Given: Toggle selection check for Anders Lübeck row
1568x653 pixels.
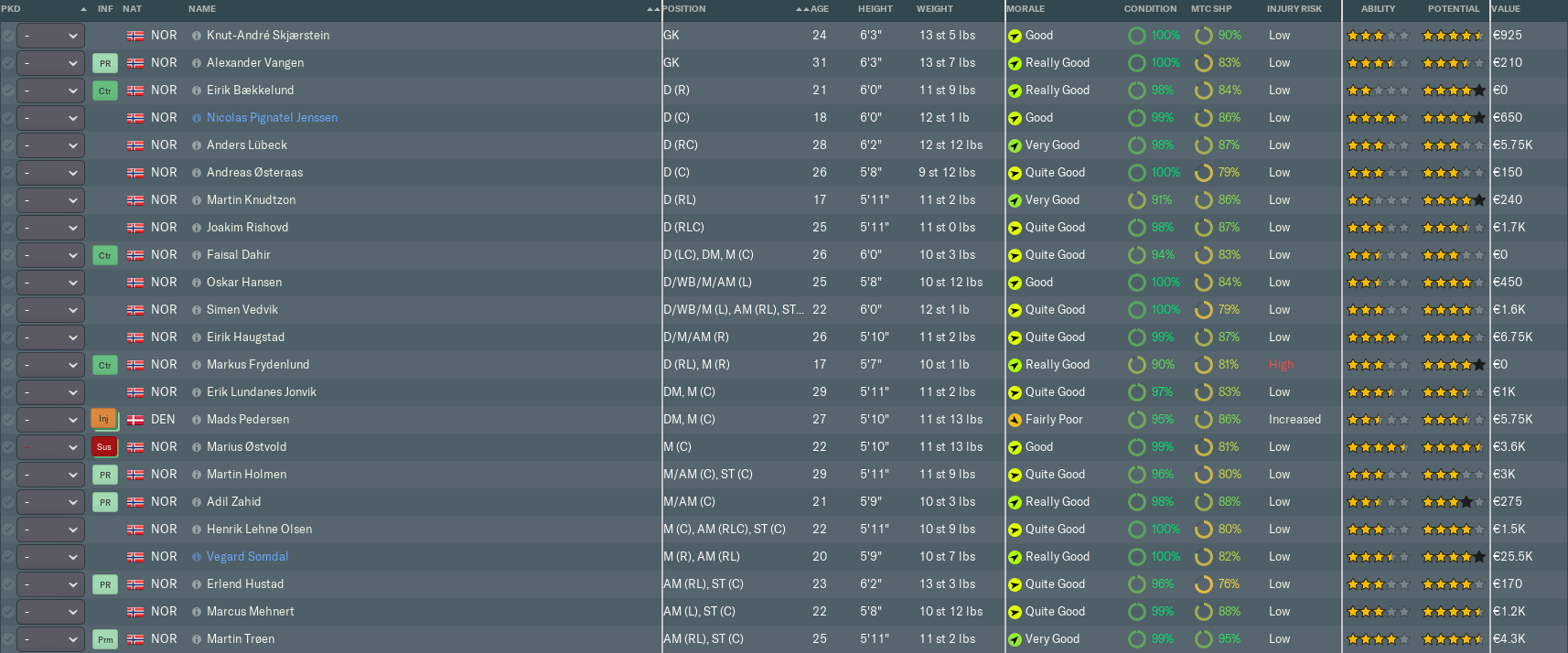Looking at the screenshot, I should [x=8, y=145].
